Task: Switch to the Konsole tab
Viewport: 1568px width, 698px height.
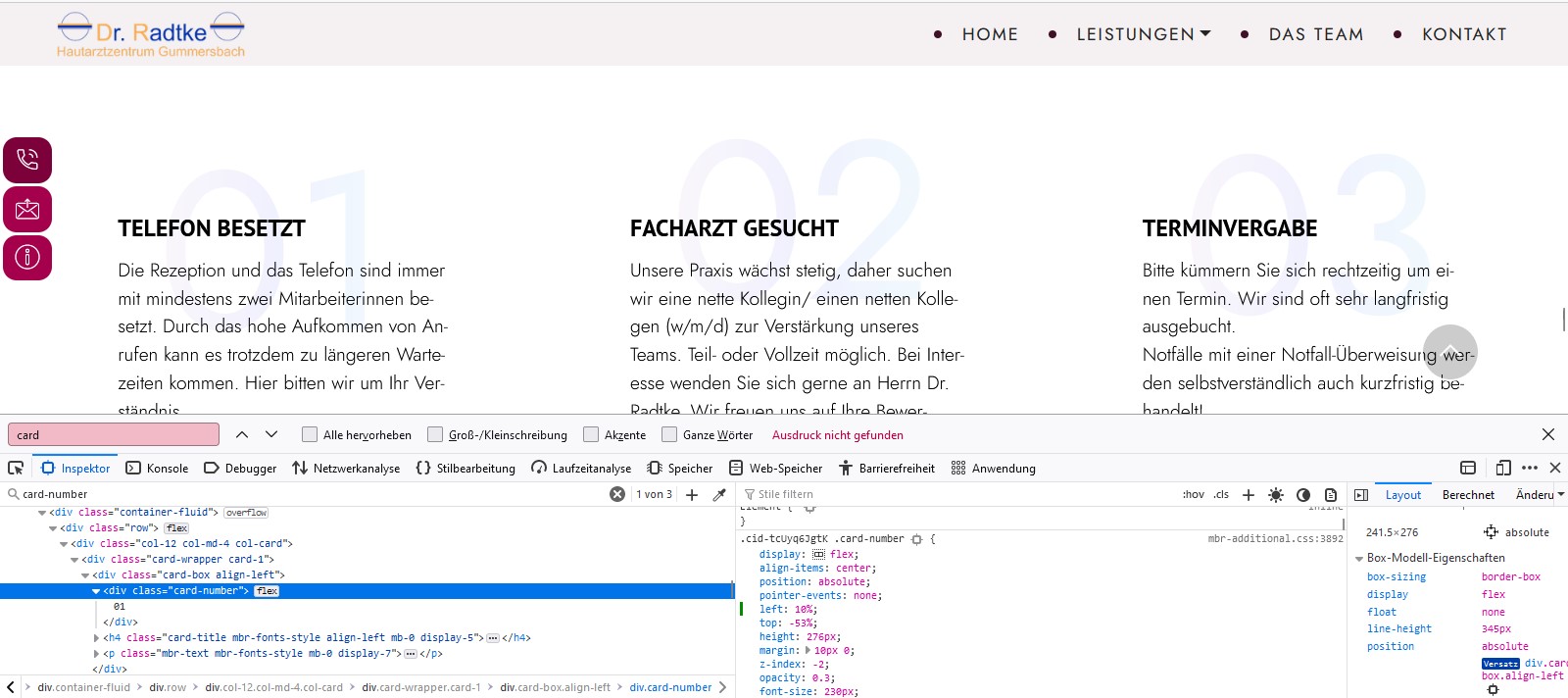Action: (157, 469)
